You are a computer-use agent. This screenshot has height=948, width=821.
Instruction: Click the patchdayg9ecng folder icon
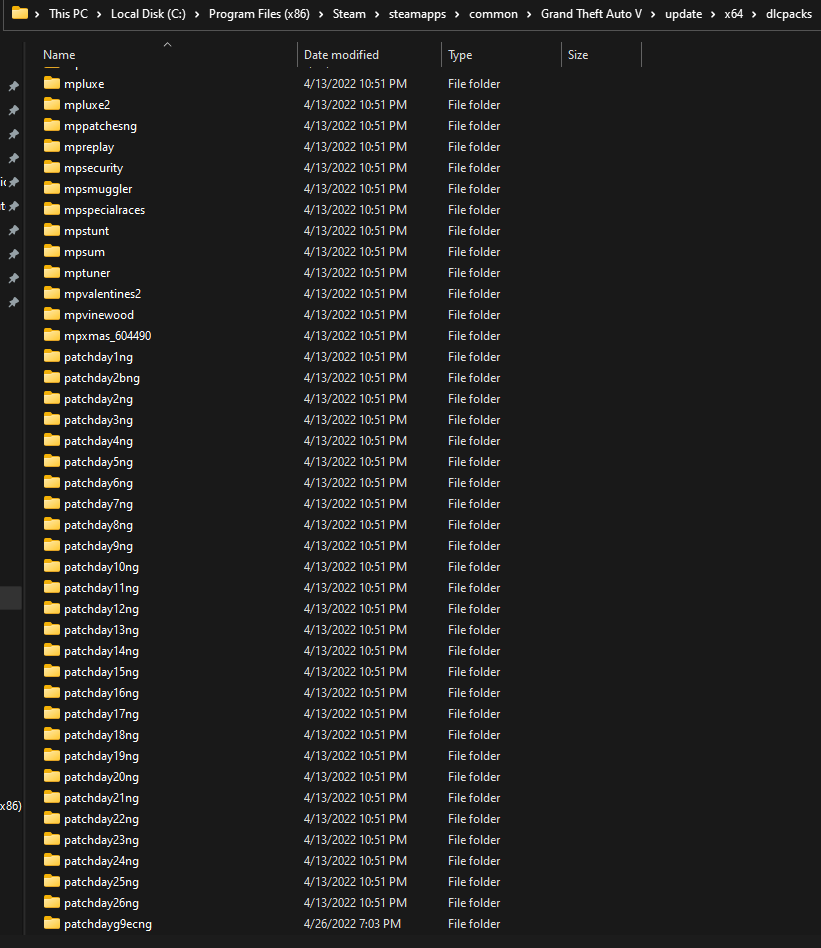pos(52,924)
